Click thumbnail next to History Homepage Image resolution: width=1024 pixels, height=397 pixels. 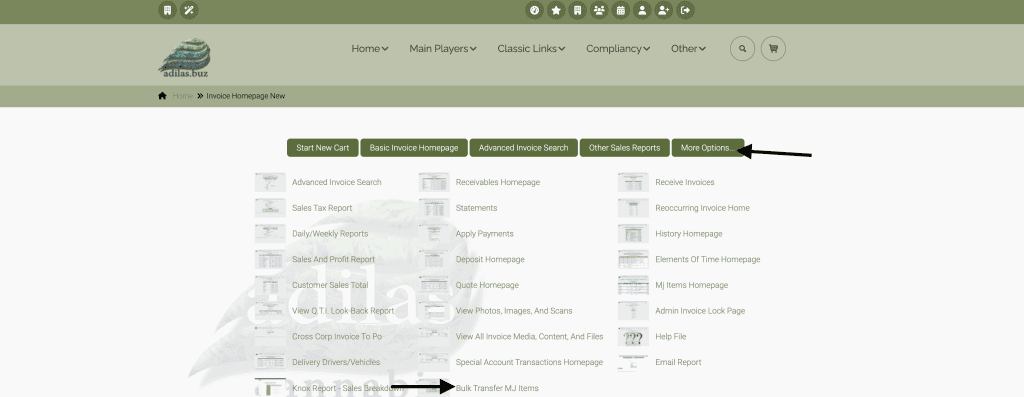click(x=633, y=234)
